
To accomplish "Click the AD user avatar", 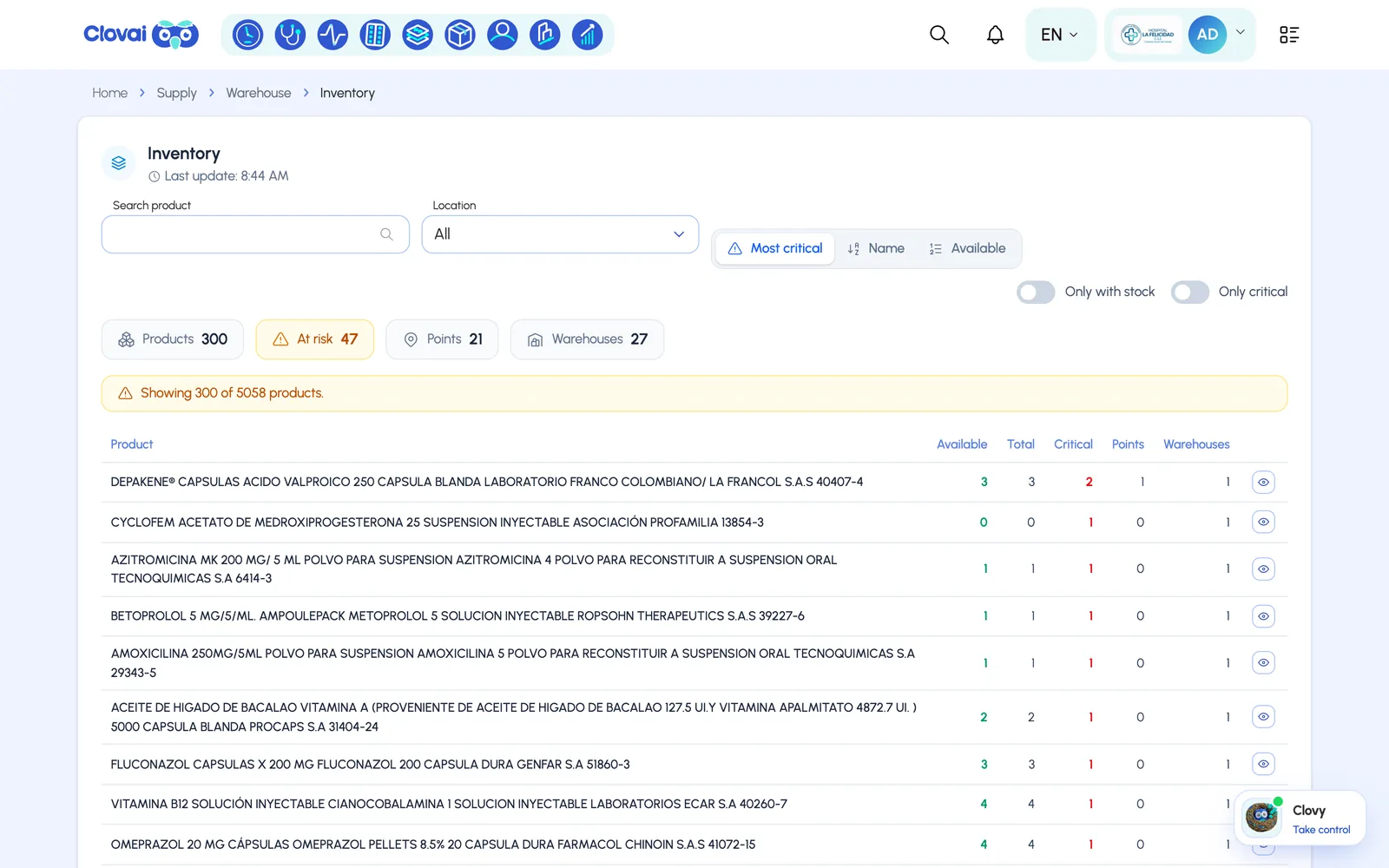I will (x=1208, y=35).
